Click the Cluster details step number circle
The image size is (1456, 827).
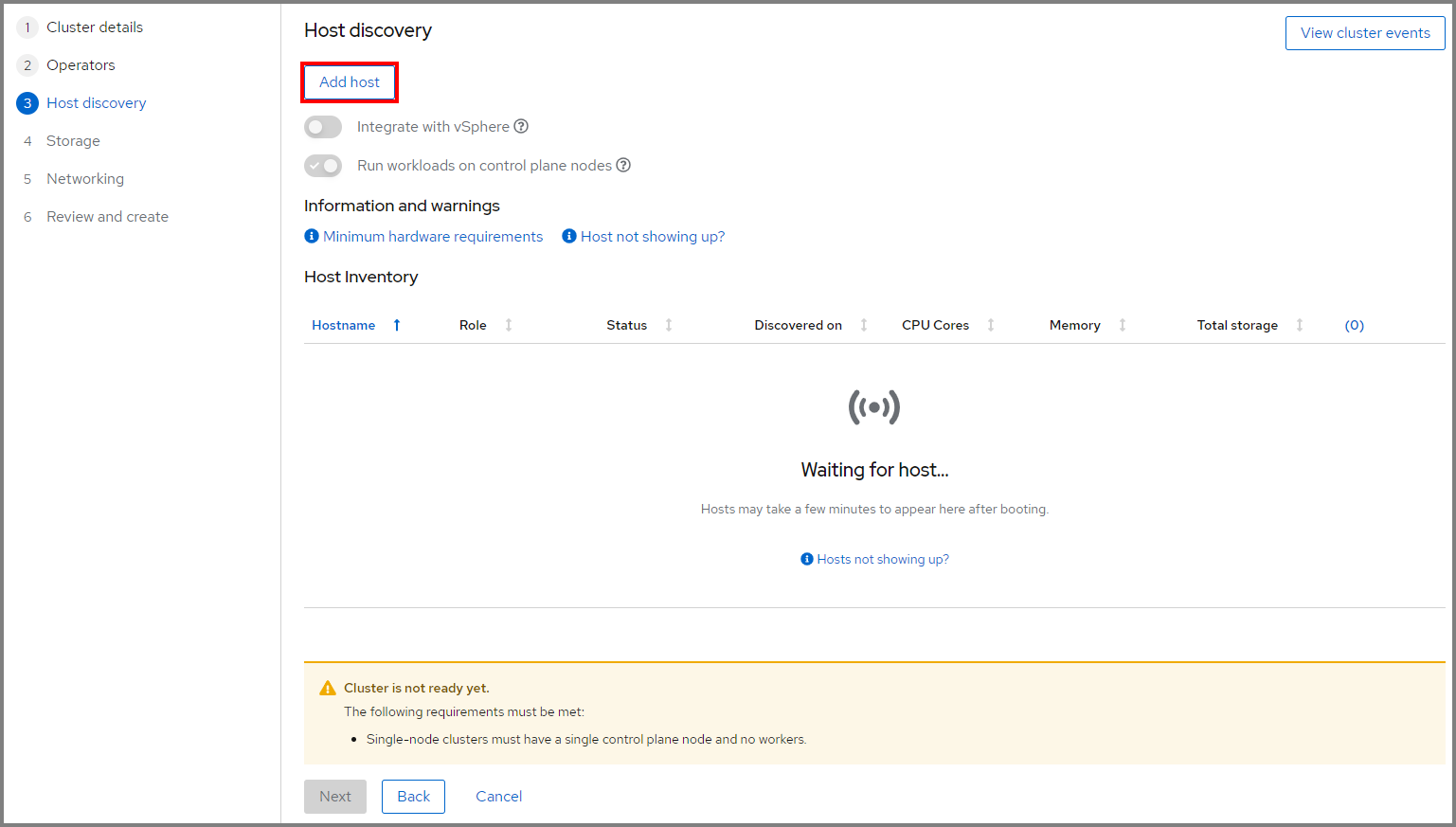[27, 27]
